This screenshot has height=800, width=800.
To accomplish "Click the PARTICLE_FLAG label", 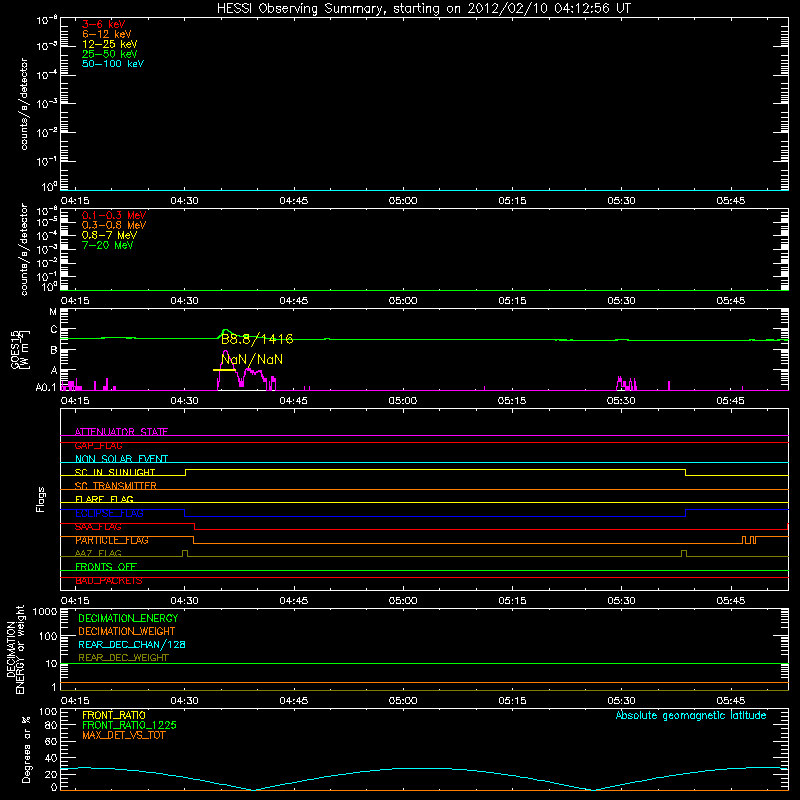I will [x=112, y=540].
